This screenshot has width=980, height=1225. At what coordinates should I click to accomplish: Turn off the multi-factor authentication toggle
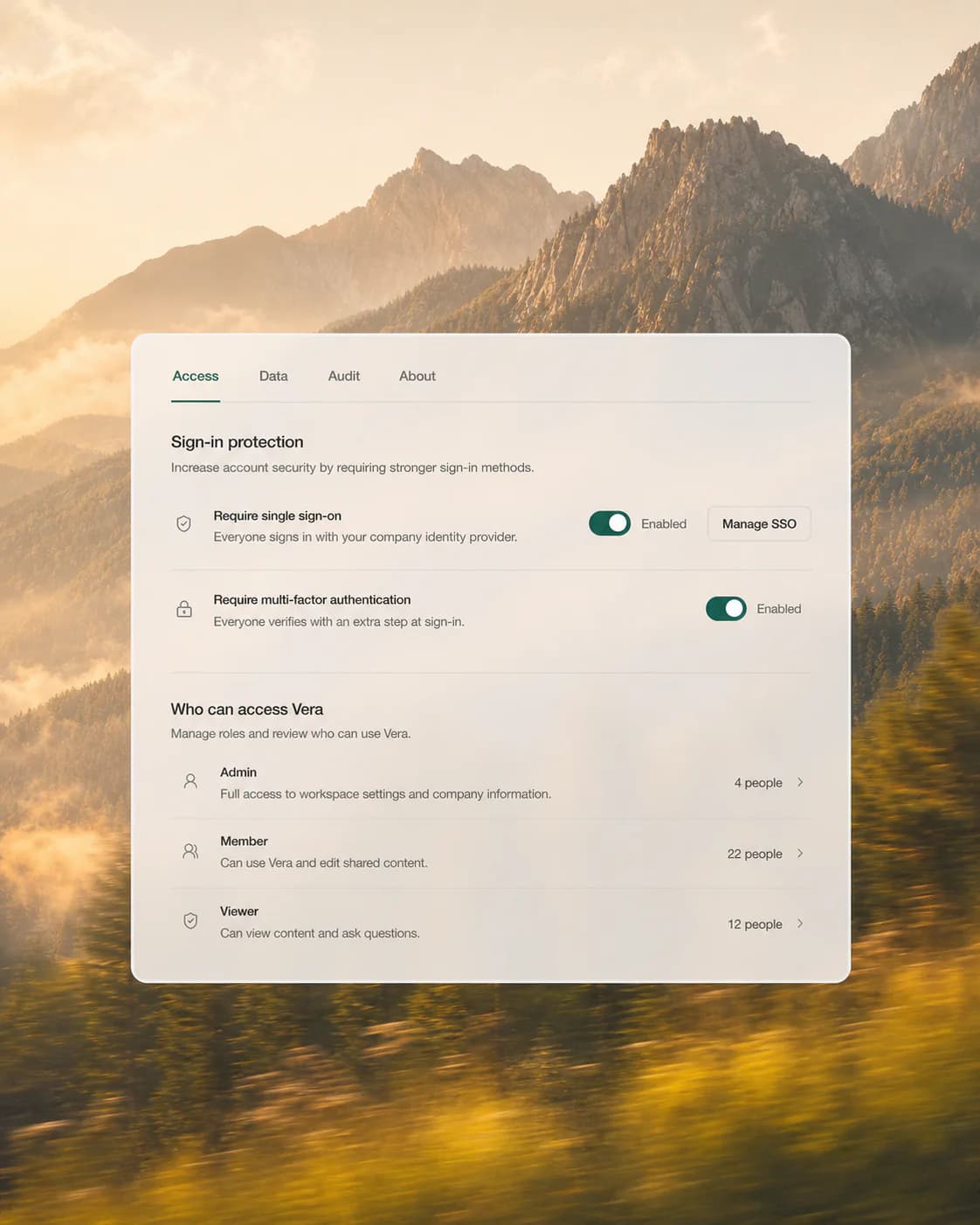(x=726, y=608)
